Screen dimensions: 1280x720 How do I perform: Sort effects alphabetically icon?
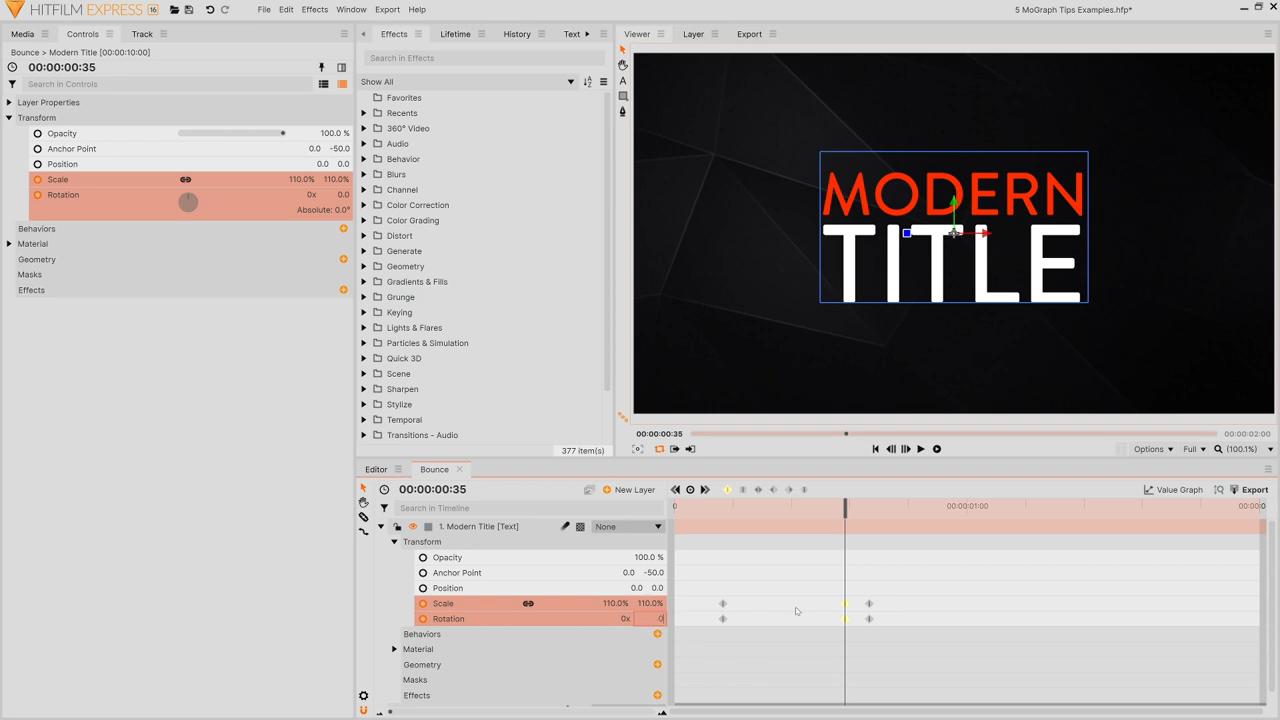(587, 82)
